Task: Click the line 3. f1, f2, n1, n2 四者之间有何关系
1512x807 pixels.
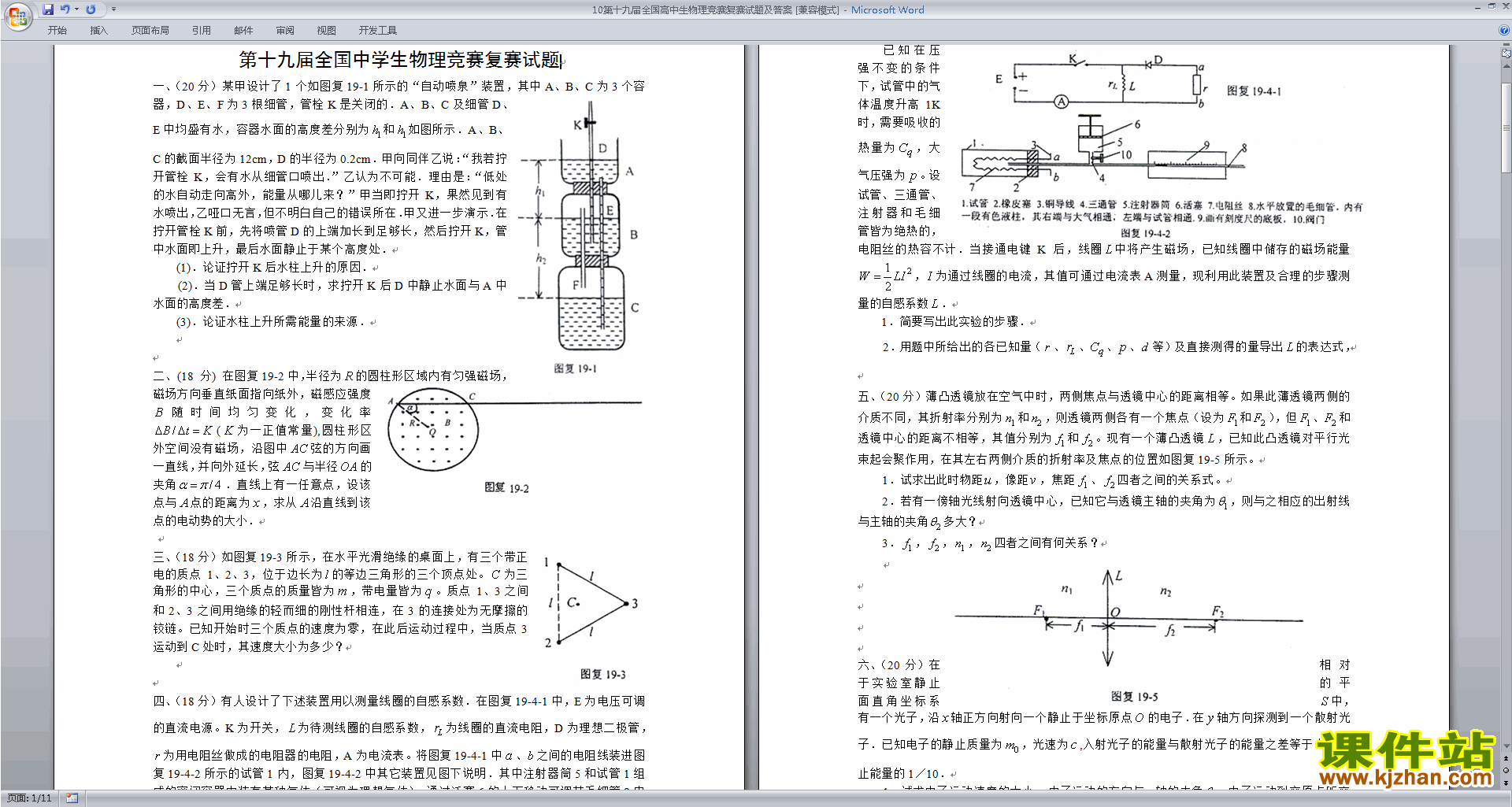Action: (989, 543)
